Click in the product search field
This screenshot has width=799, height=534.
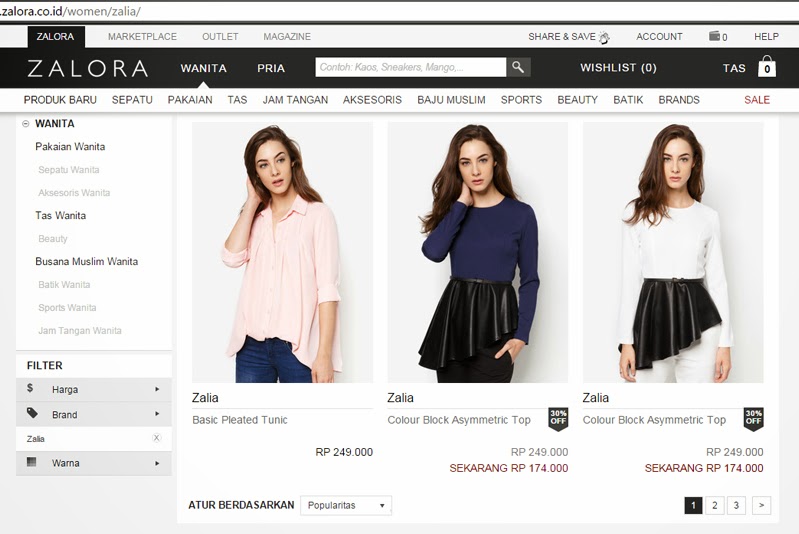click(411, 67)
